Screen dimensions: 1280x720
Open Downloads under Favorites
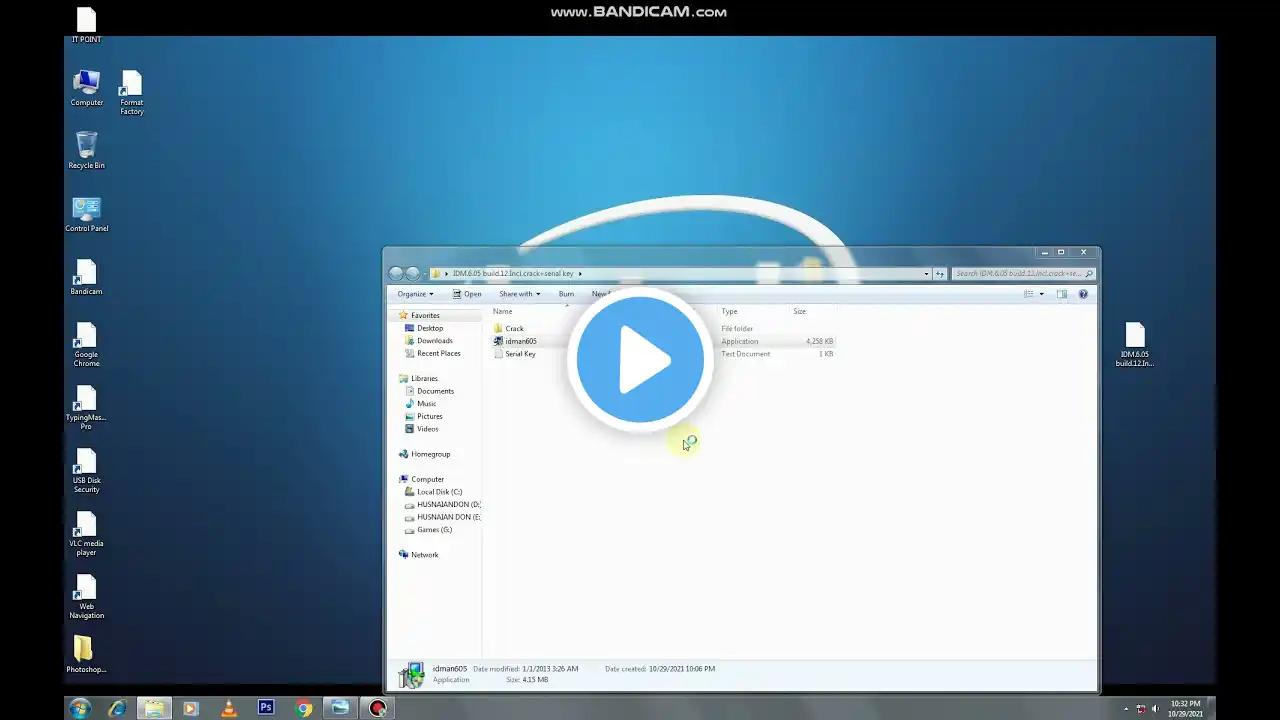(x=434, y=341)
